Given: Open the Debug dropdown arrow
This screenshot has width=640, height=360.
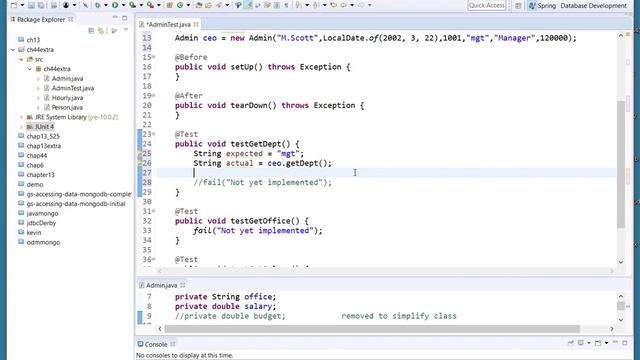Looking at the screenshot, I should point(106,5).
